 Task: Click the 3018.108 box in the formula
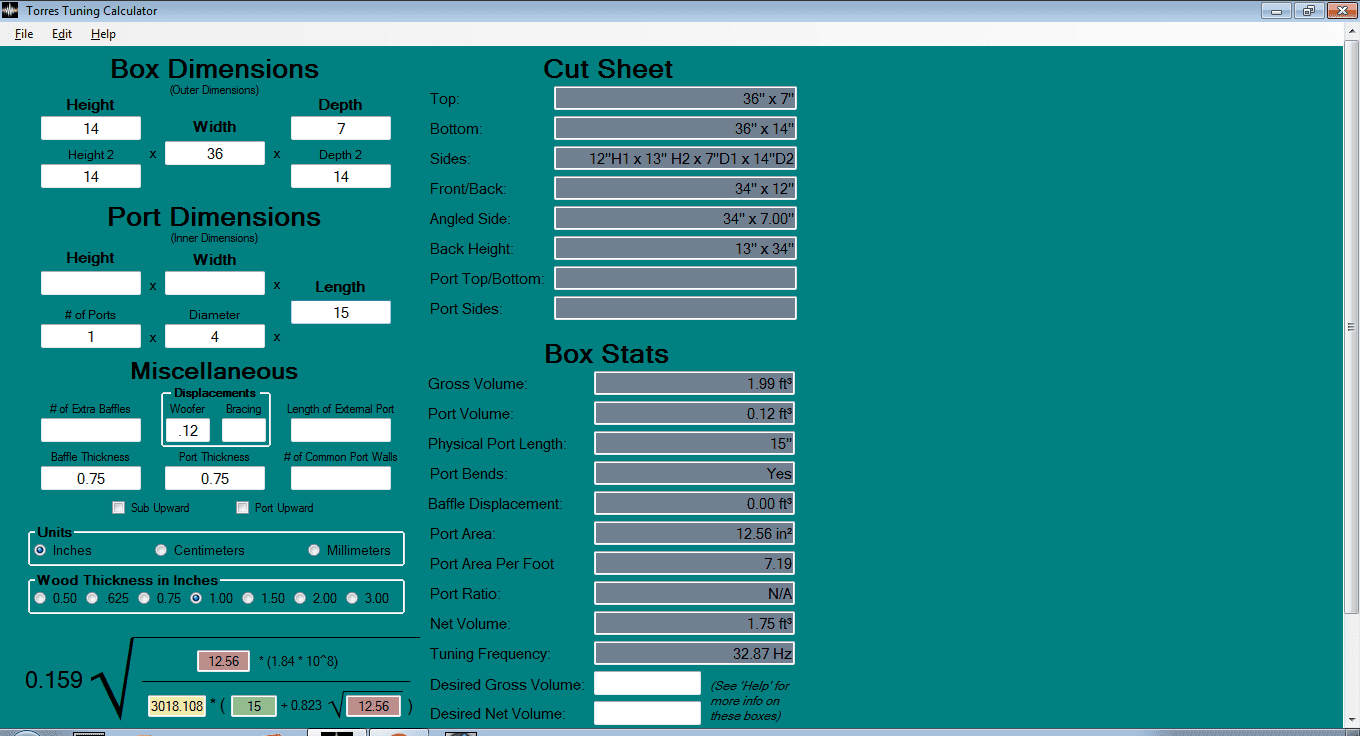(176, 706)
